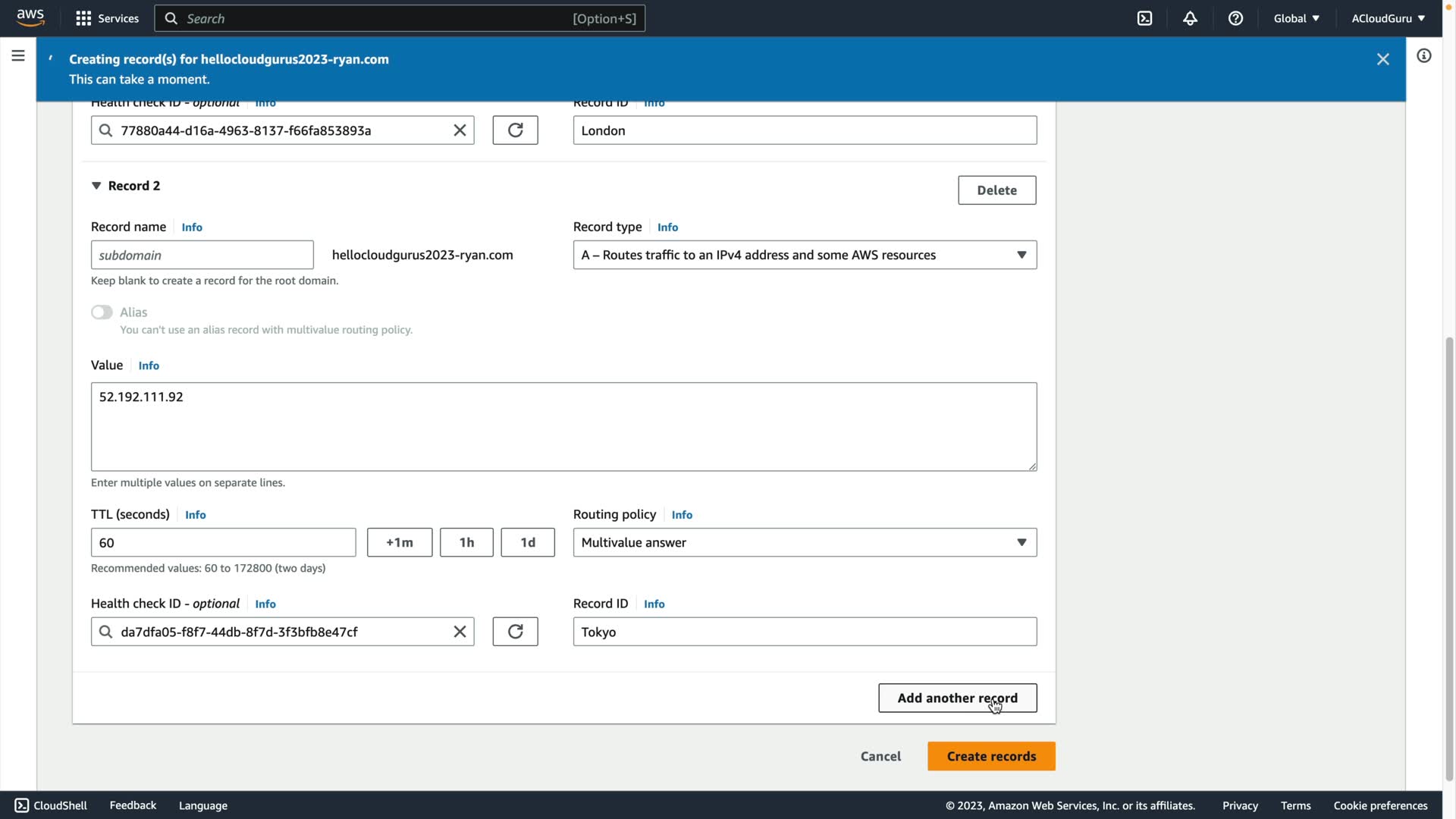Open the info panel icon at right
Viewport: 1456px width, 819px height.
pyautogui.click(x=1423, y=55)
